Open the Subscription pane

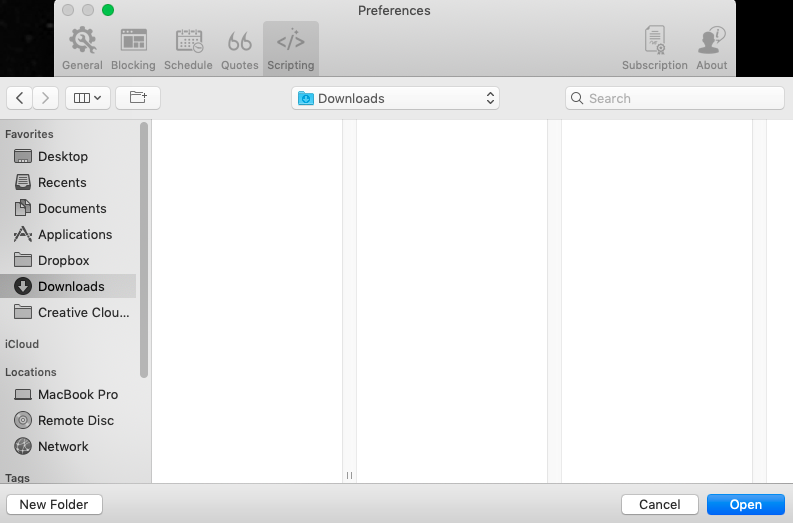tap(654, 49)
